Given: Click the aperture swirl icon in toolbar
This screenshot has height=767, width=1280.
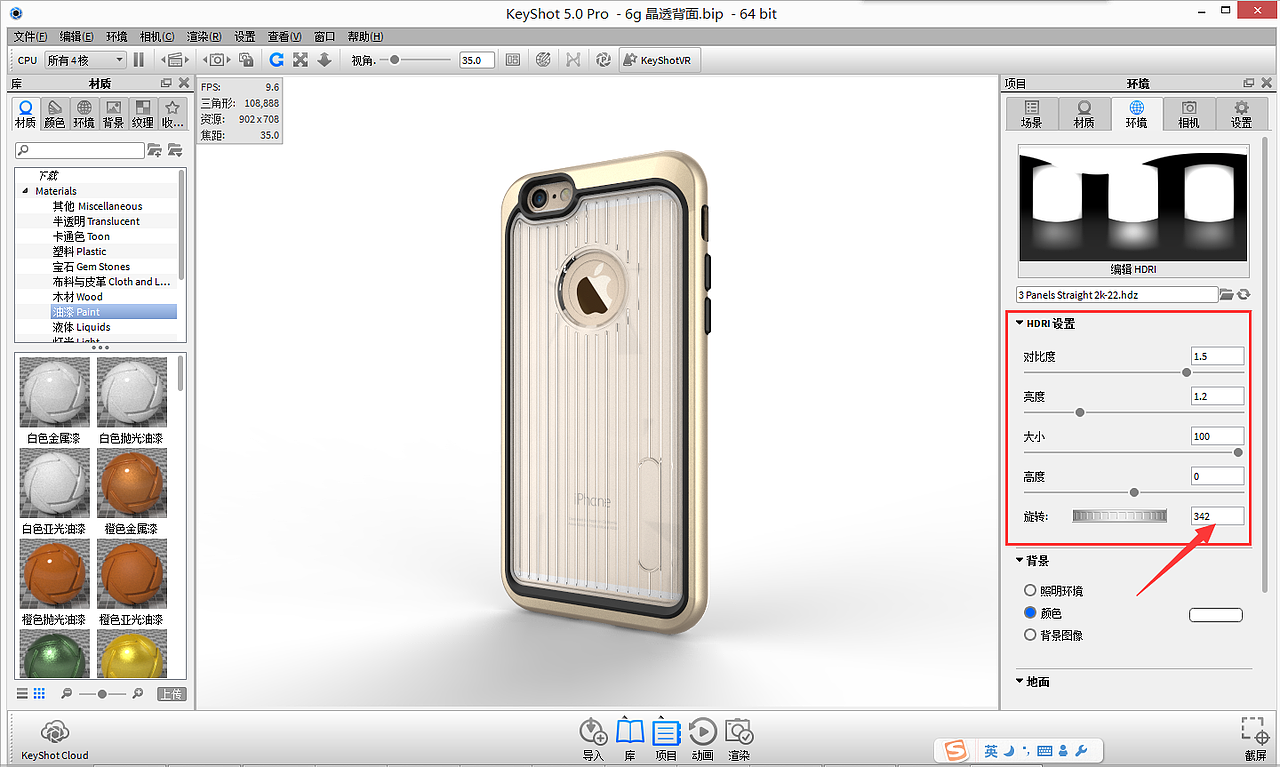Looking at the screenshot, I should [603, 60].
